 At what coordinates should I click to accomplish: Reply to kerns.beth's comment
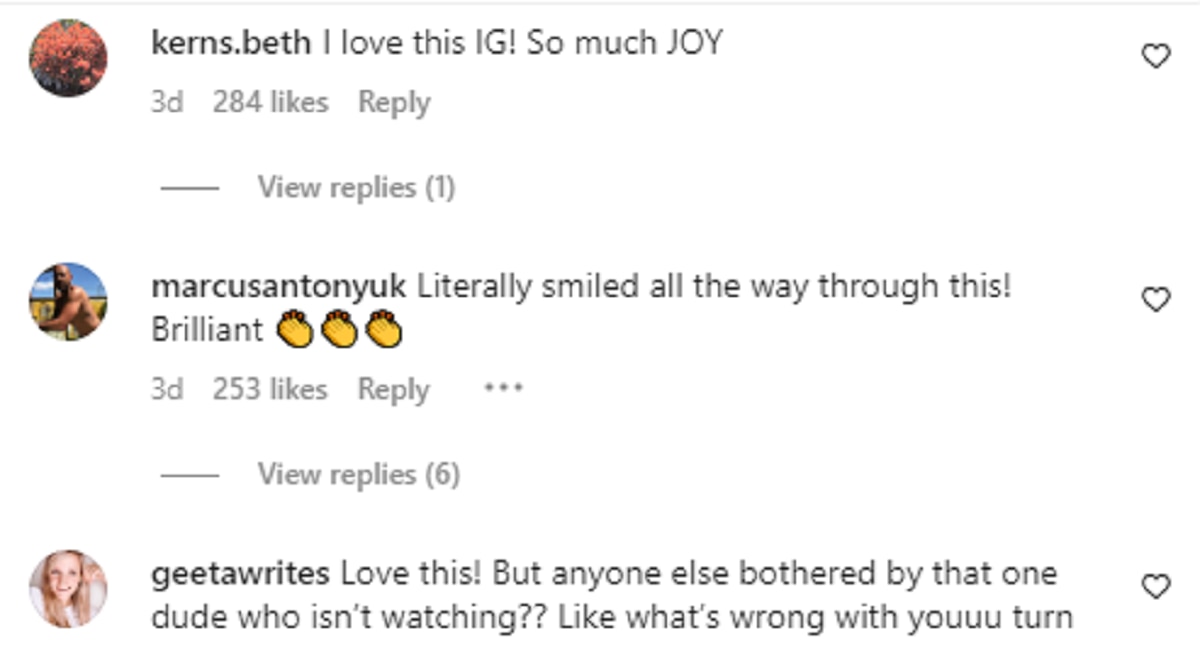coord(394,102)
